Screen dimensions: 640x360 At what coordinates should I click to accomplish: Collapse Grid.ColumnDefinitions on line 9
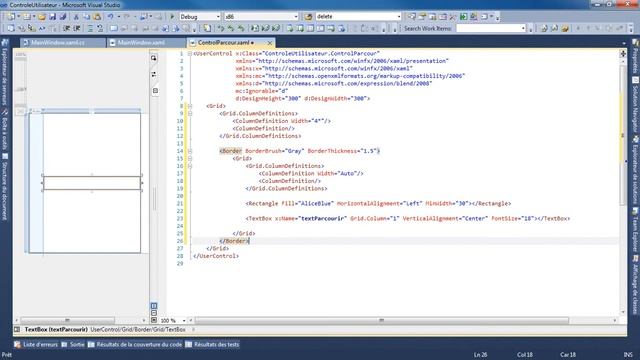click(x=190, y=113)
